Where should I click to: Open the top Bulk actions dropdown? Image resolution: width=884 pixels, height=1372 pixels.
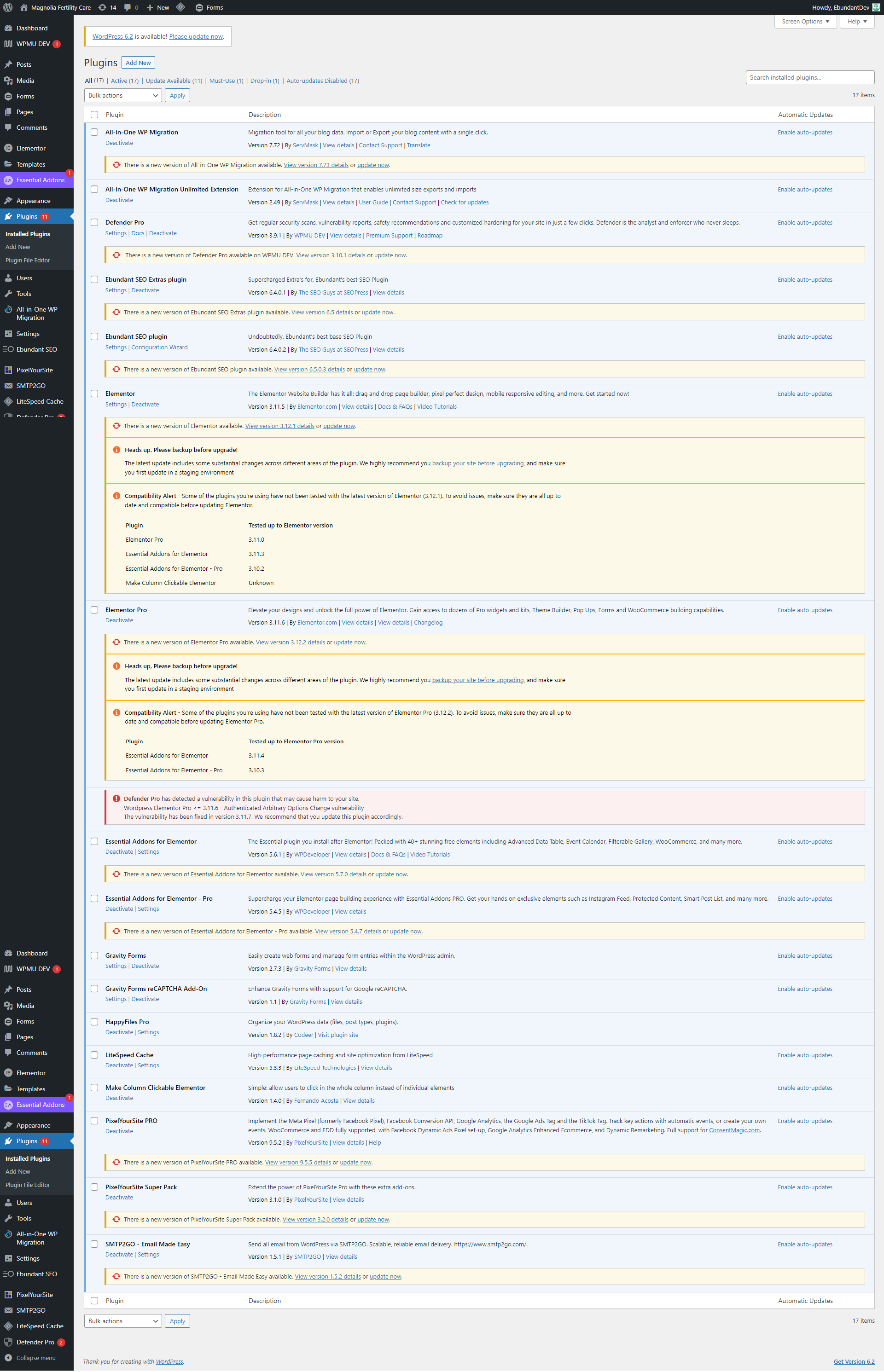tap(123, 96)
